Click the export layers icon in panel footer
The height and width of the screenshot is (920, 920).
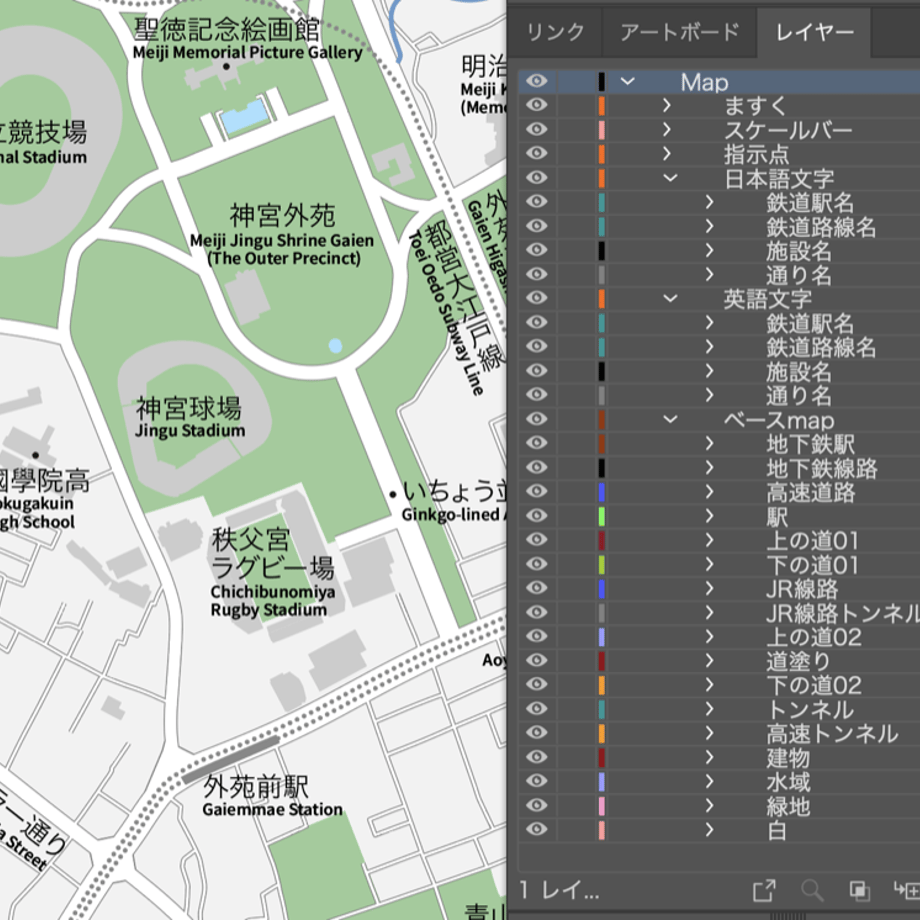[x=764, y=891]
